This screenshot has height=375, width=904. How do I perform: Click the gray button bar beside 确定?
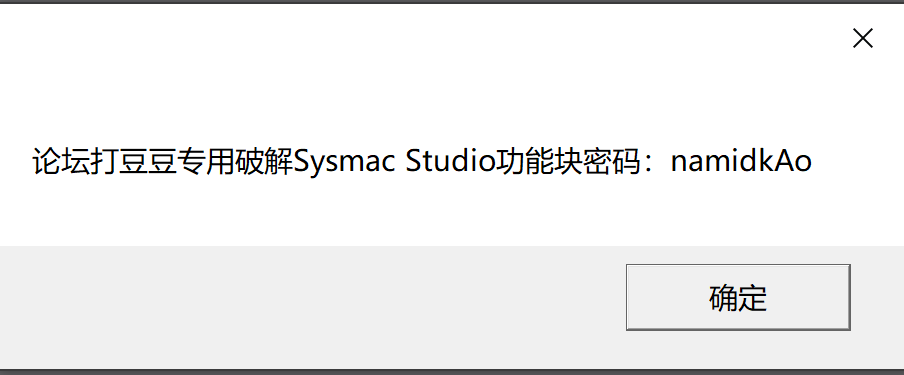pos(311,306)
